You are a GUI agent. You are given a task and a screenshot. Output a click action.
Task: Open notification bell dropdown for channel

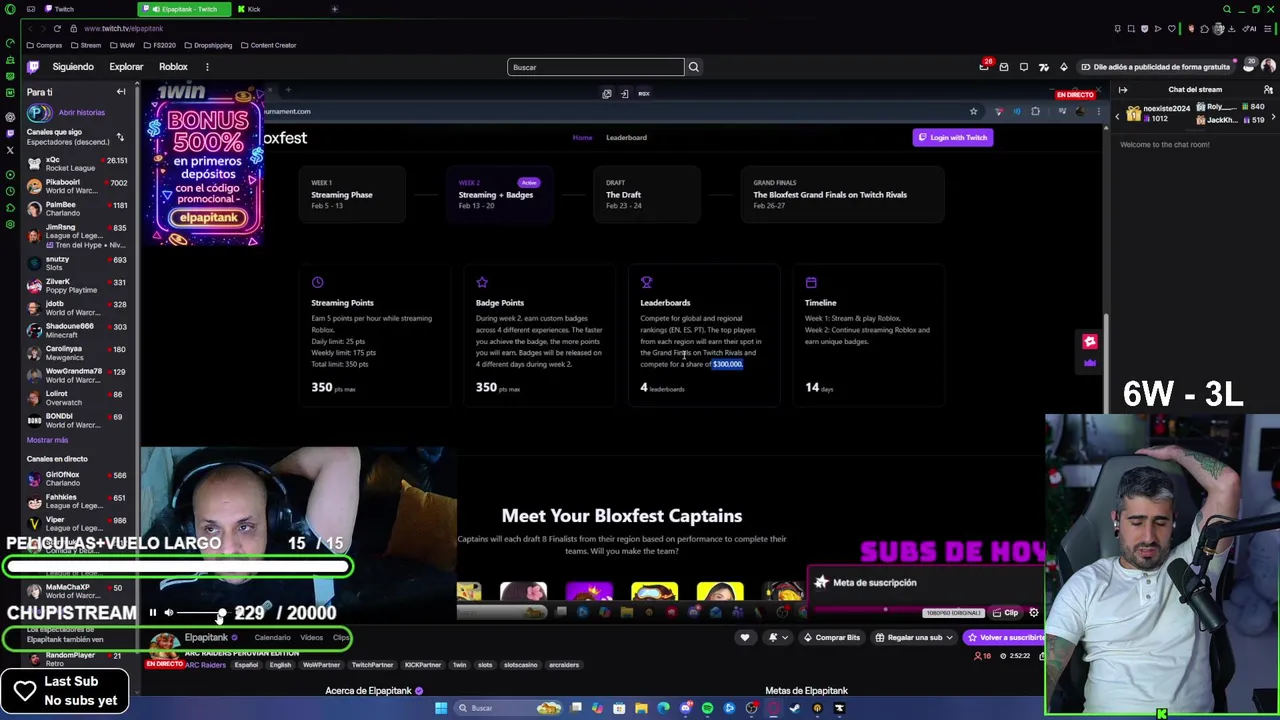pos(777,637)
